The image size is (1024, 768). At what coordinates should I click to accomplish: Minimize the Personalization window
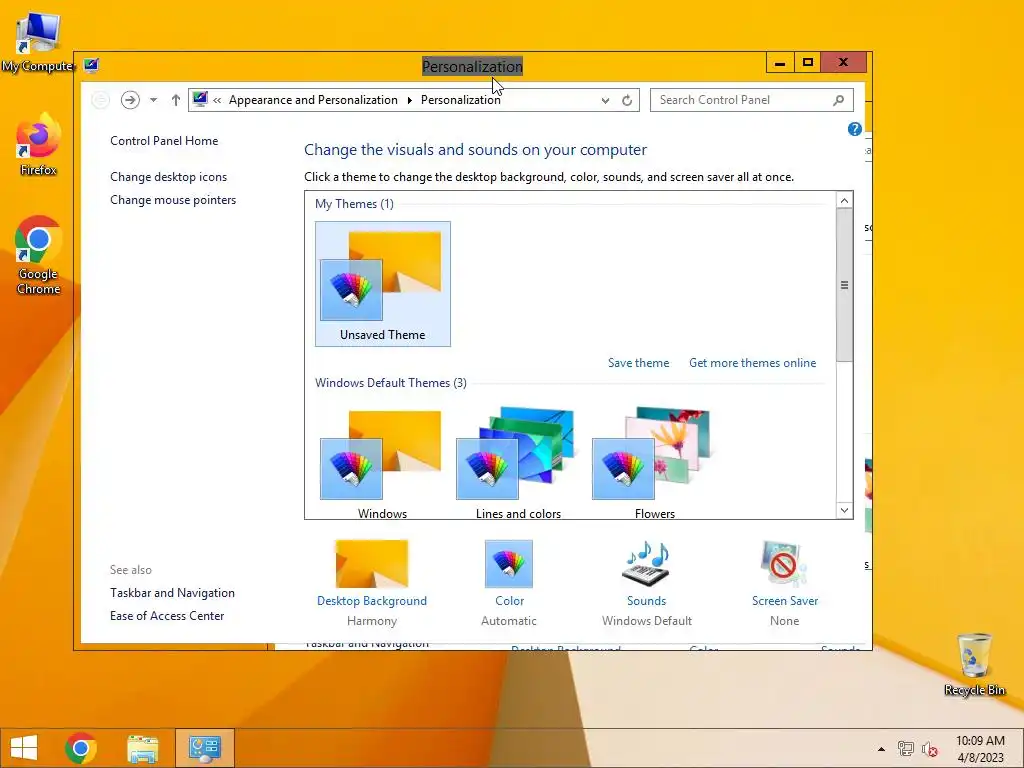coord(780,63)
